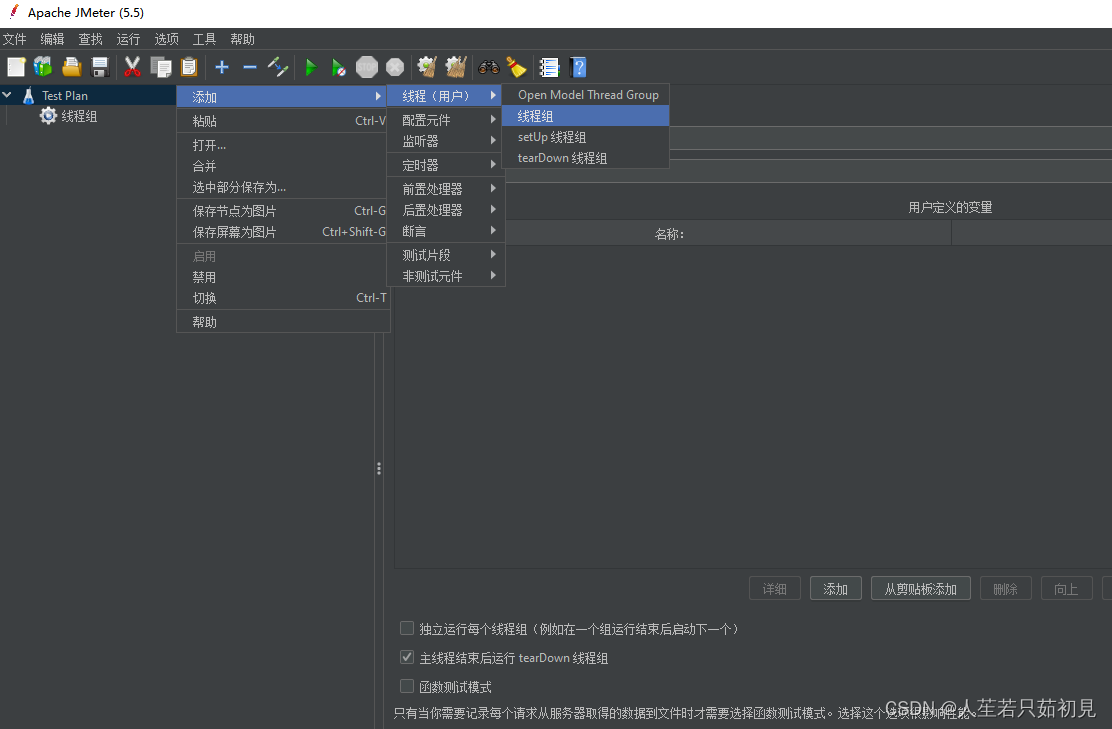Click the 添加 button below variables table
This screenshot has height=729, width=1112.
[835, 589]
